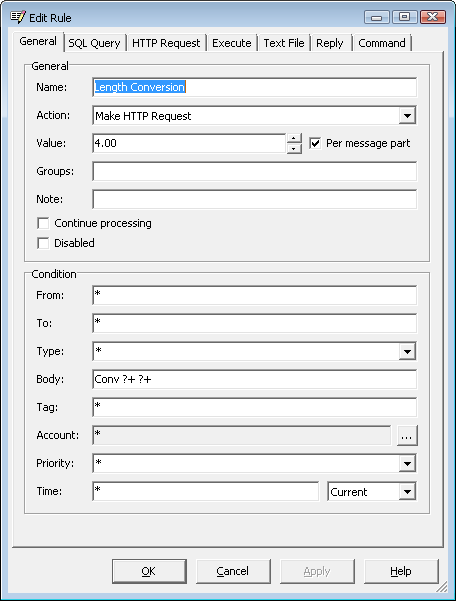Click the Edit Rule title bar icon

18,17
